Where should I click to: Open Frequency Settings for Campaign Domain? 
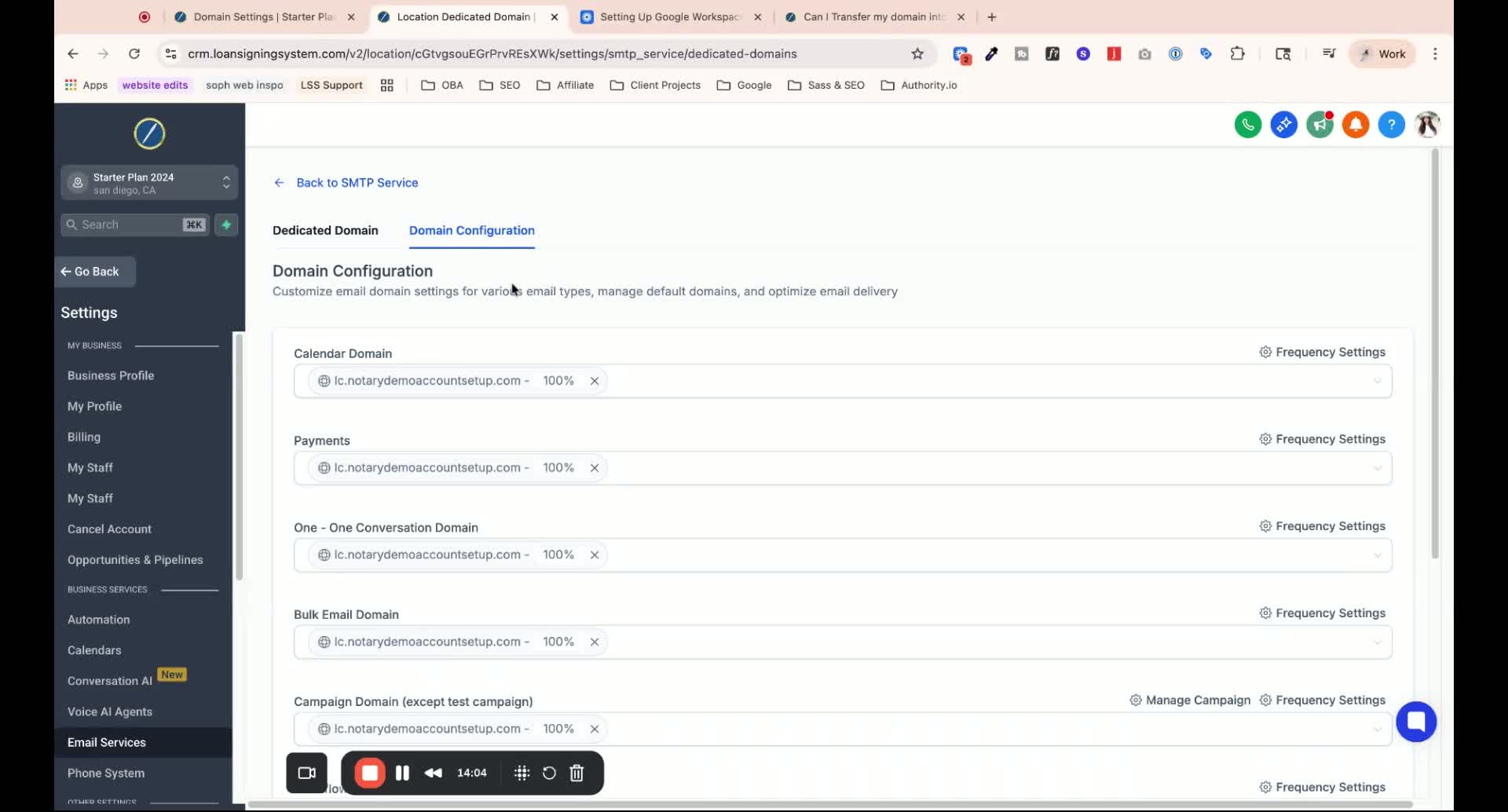(1322, 700)
